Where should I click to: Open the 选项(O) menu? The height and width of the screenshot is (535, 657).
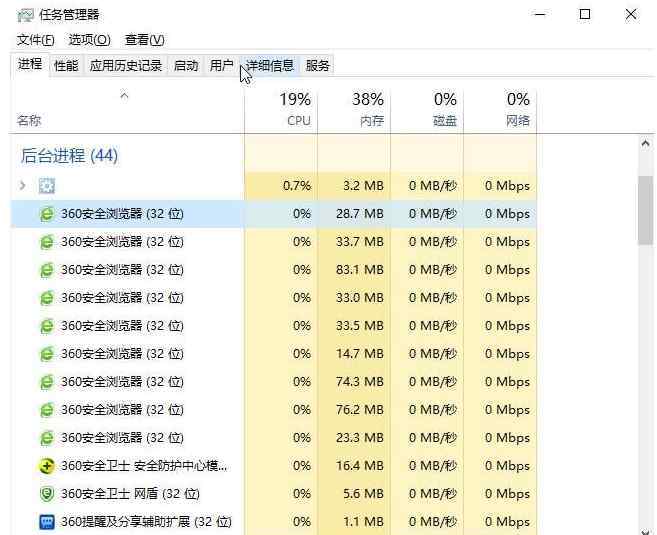coord(89,40)
